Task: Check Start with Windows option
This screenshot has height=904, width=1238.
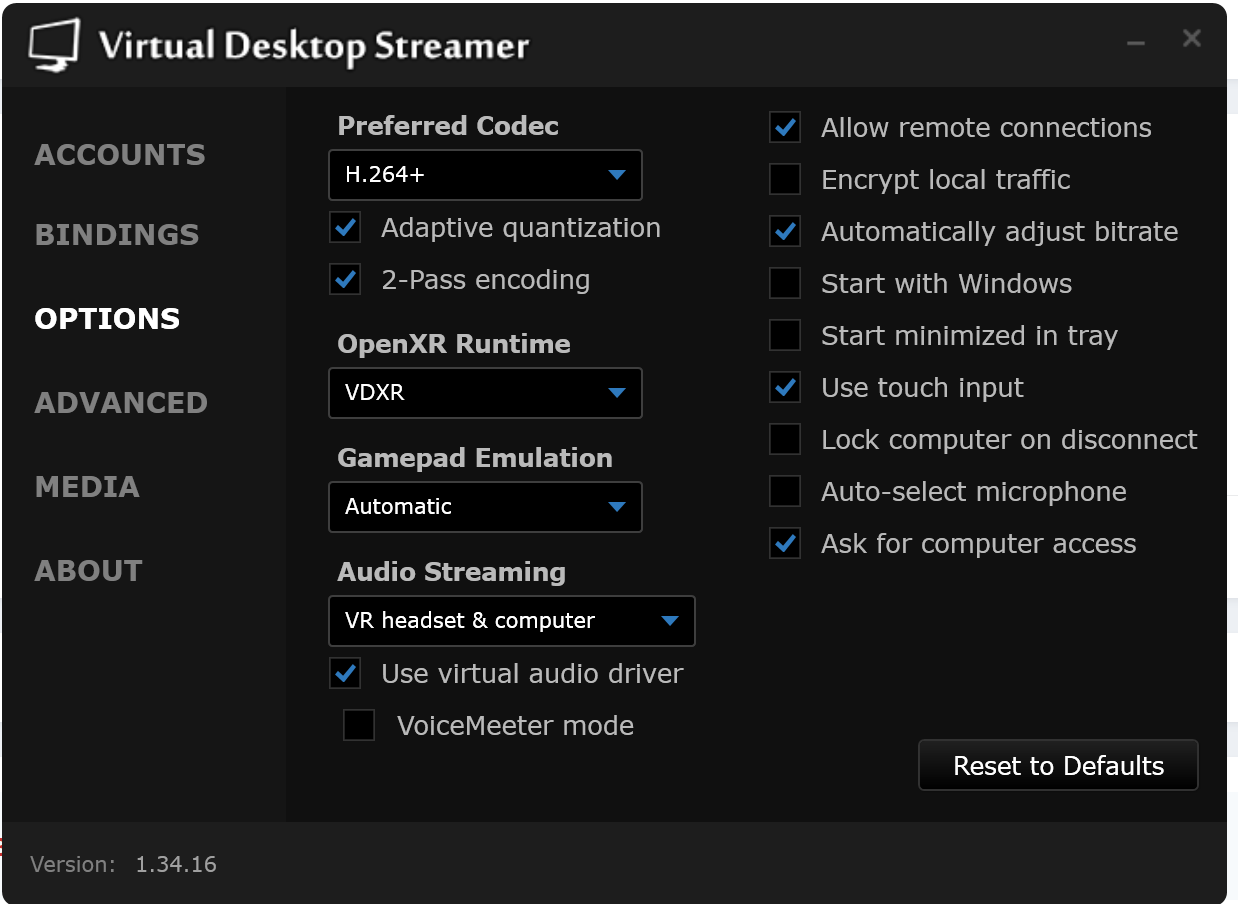Action: pyautogui.click(x=785, y=284)
